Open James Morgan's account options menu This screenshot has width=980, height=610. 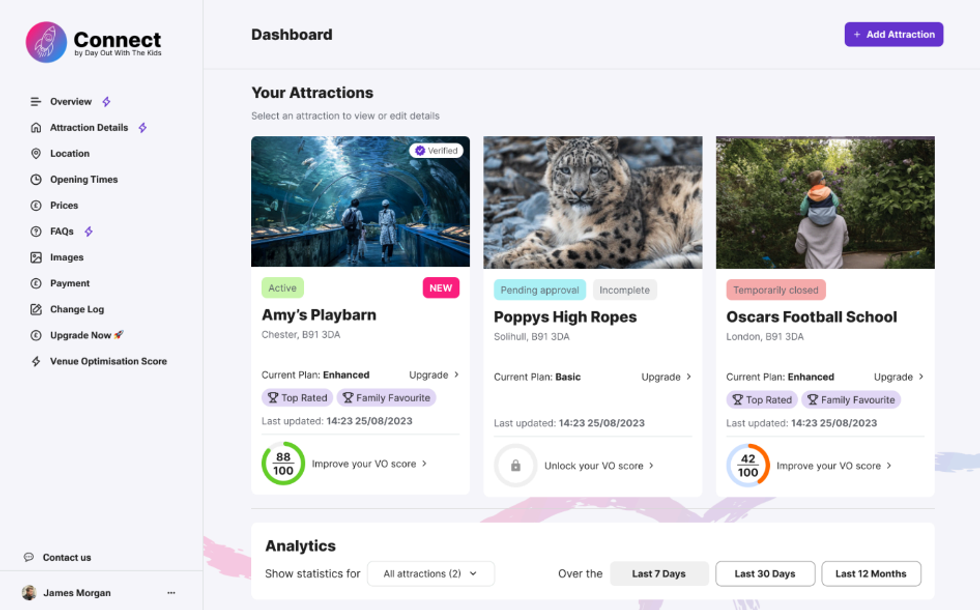click(171, 592)
